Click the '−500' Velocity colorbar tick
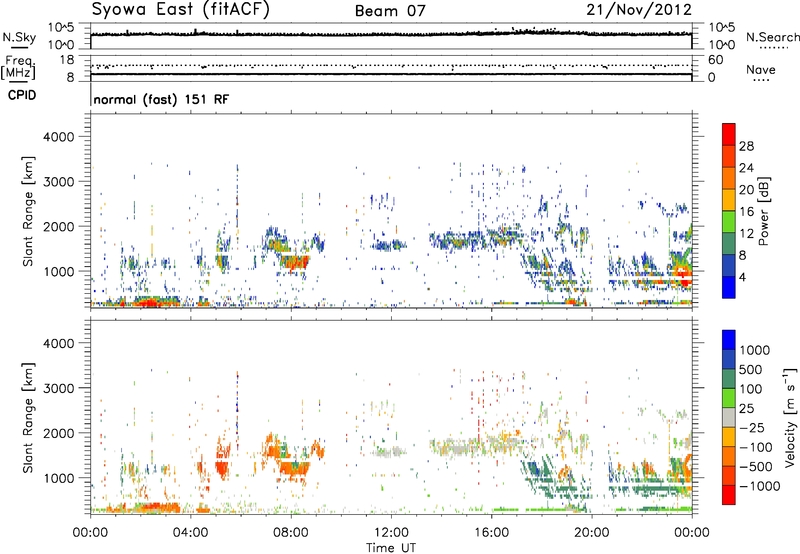Viewport: 800px width, 554px height. (x=756, y=466)
